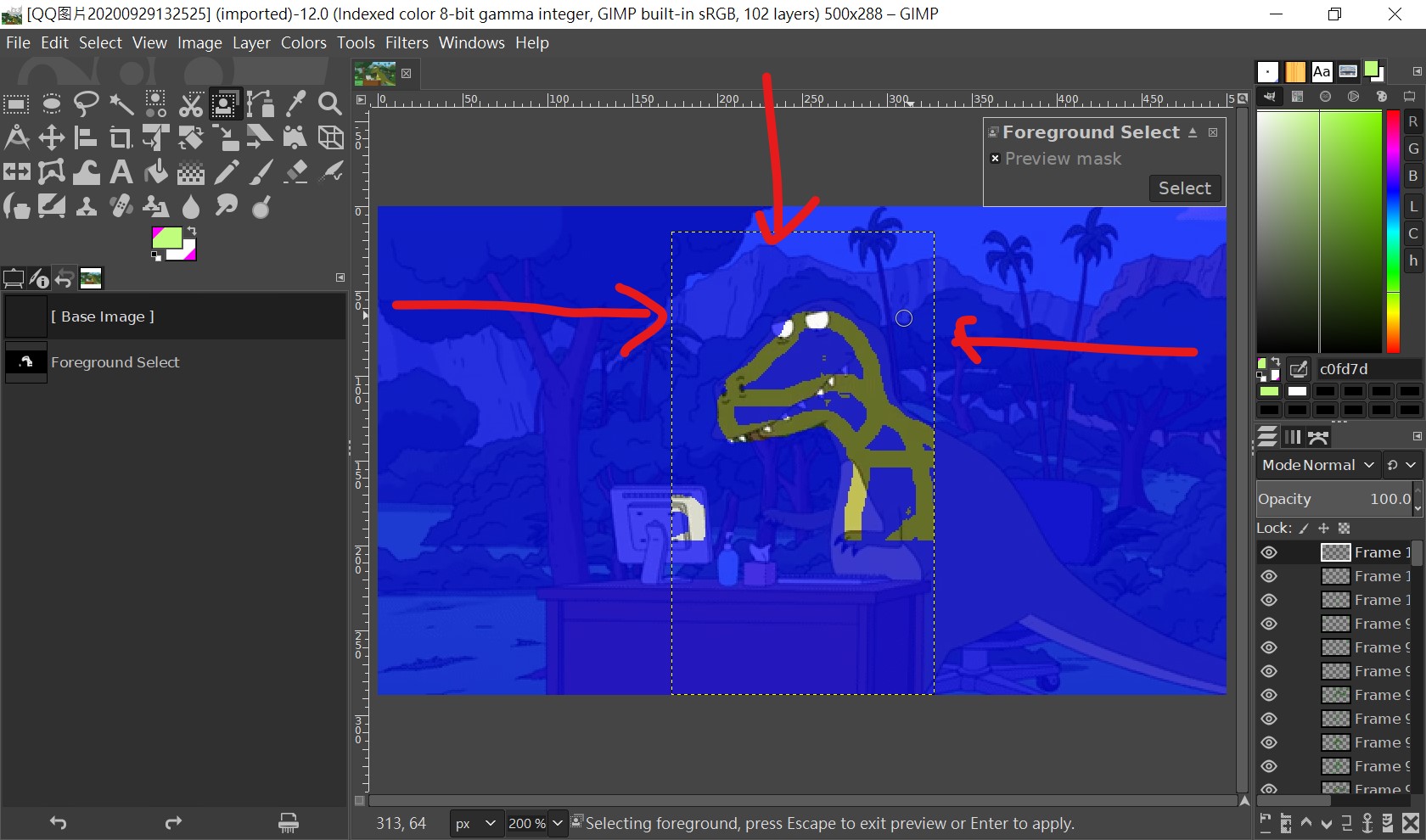Hide the topmost Frame layer via eye icon

(x=1269, y=552)
